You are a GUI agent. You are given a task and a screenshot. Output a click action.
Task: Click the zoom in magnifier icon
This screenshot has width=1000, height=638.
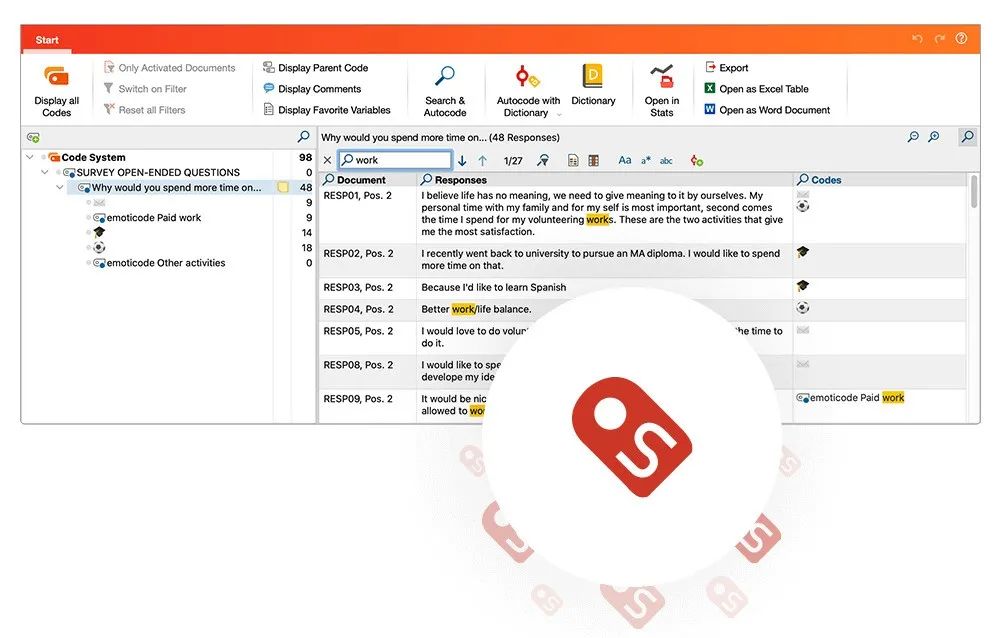(x=934, y=137)
